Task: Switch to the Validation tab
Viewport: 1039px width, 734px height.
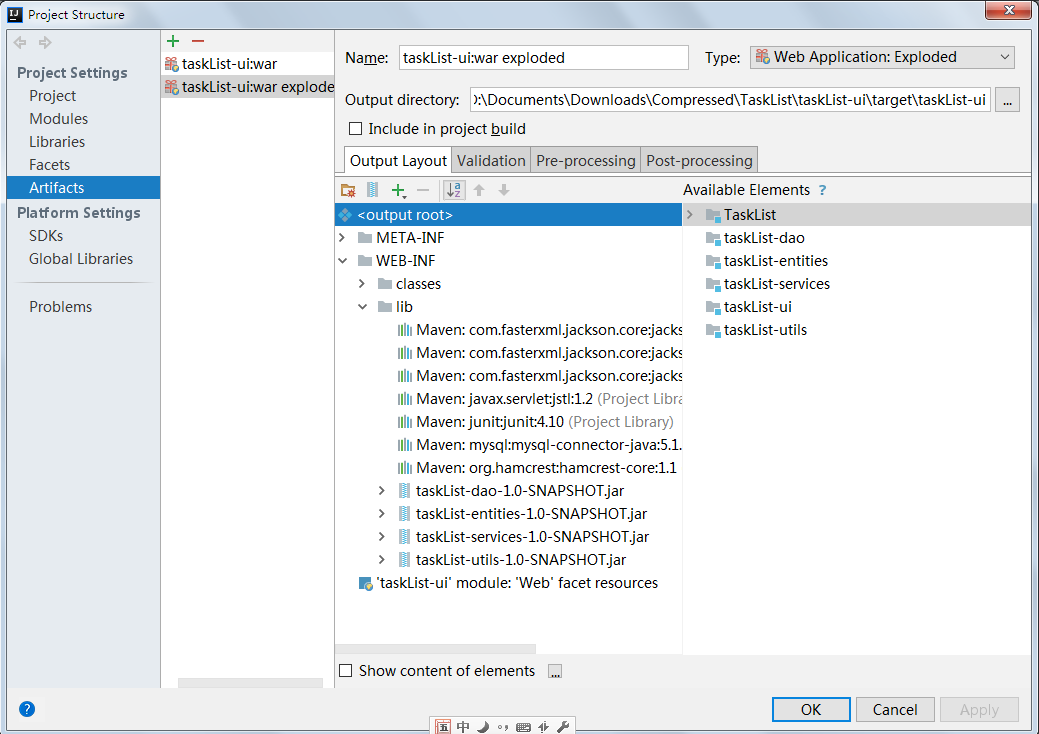Action: pos(491,161)
